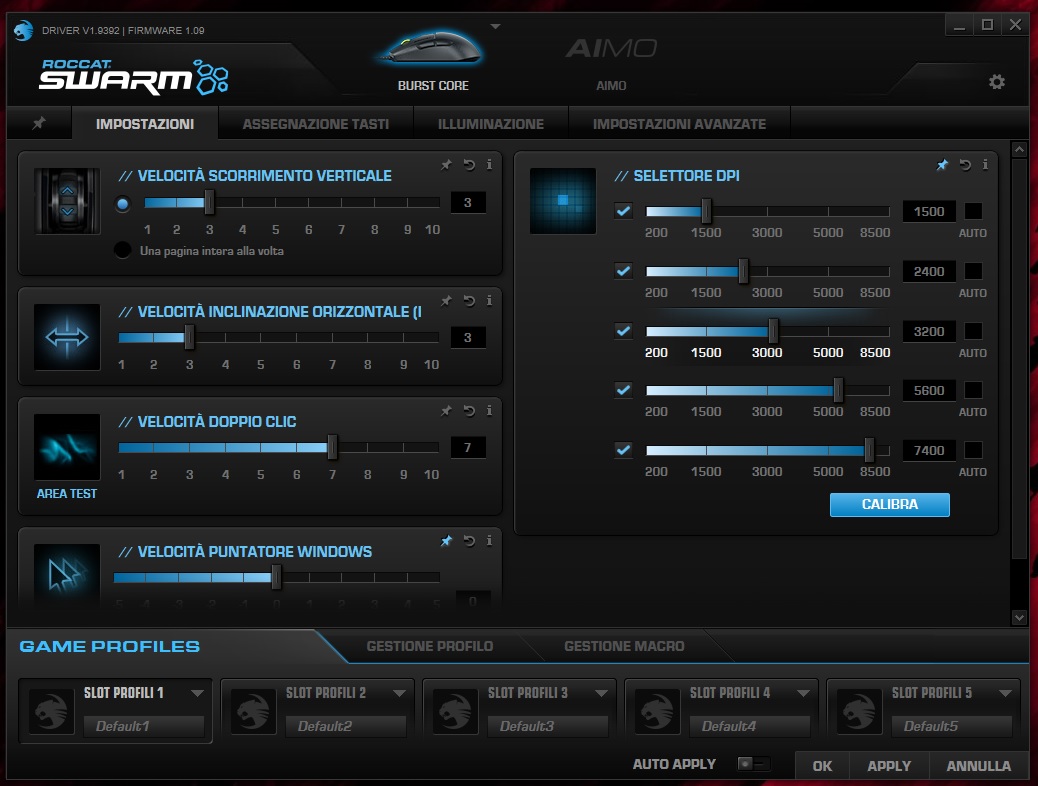Open the Game Profiles tab

[109, 646]
